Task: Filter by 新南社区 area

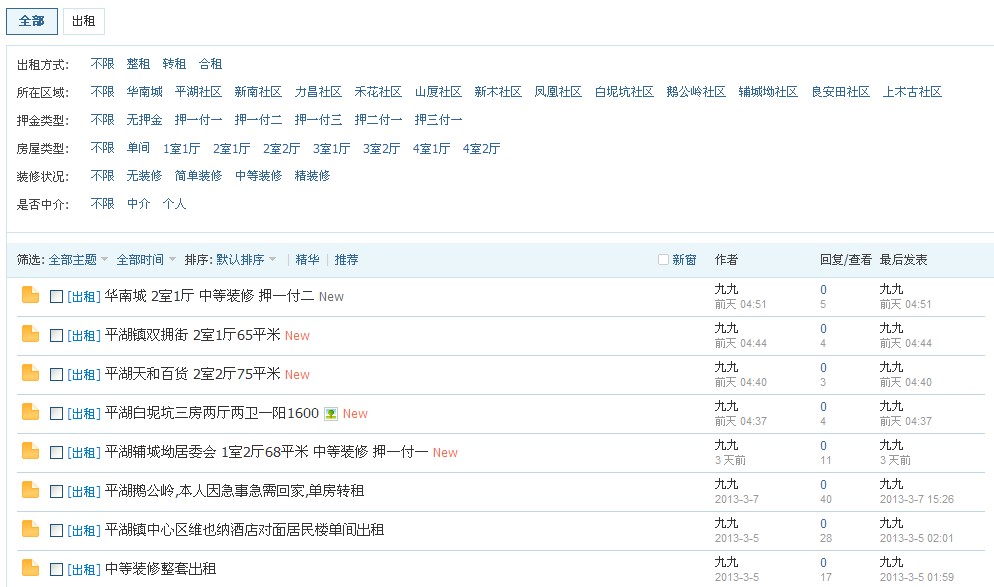Action: tap(258, 92)
